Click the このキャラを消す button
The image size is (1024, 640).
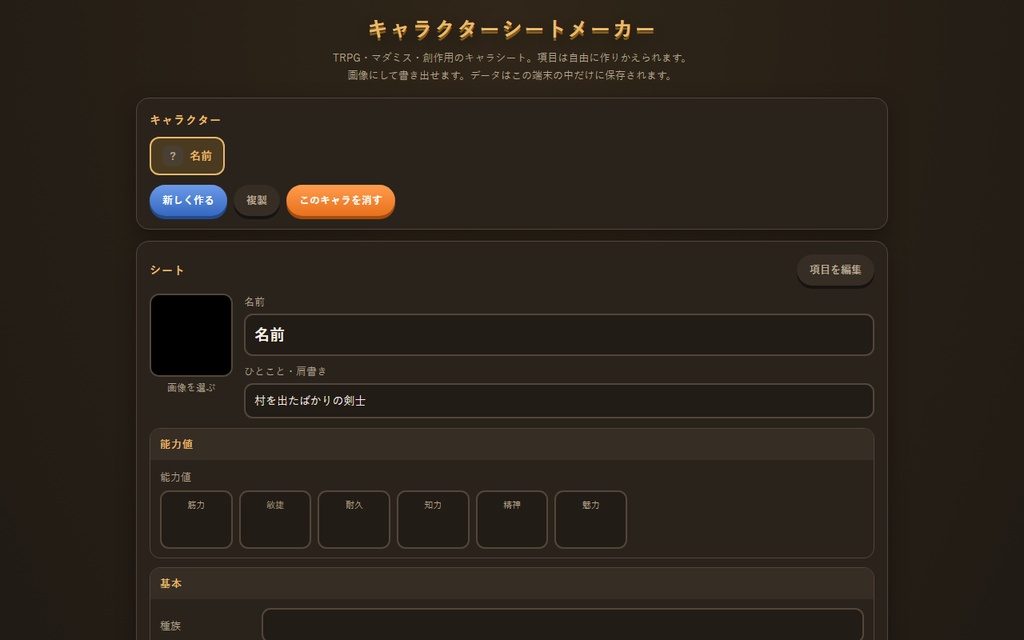[340, 200]
